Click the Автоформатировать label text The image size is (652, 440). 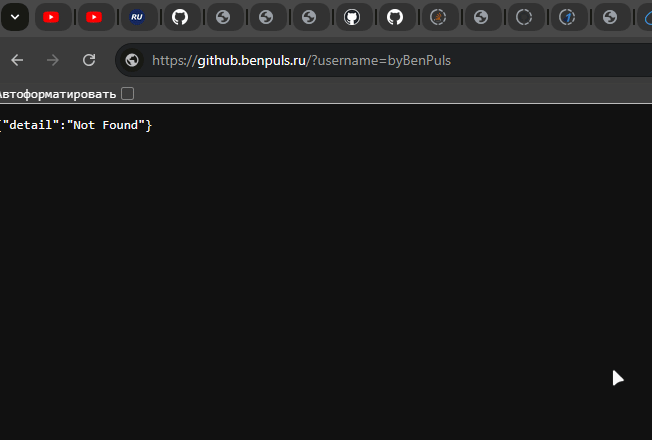[57, 94]
